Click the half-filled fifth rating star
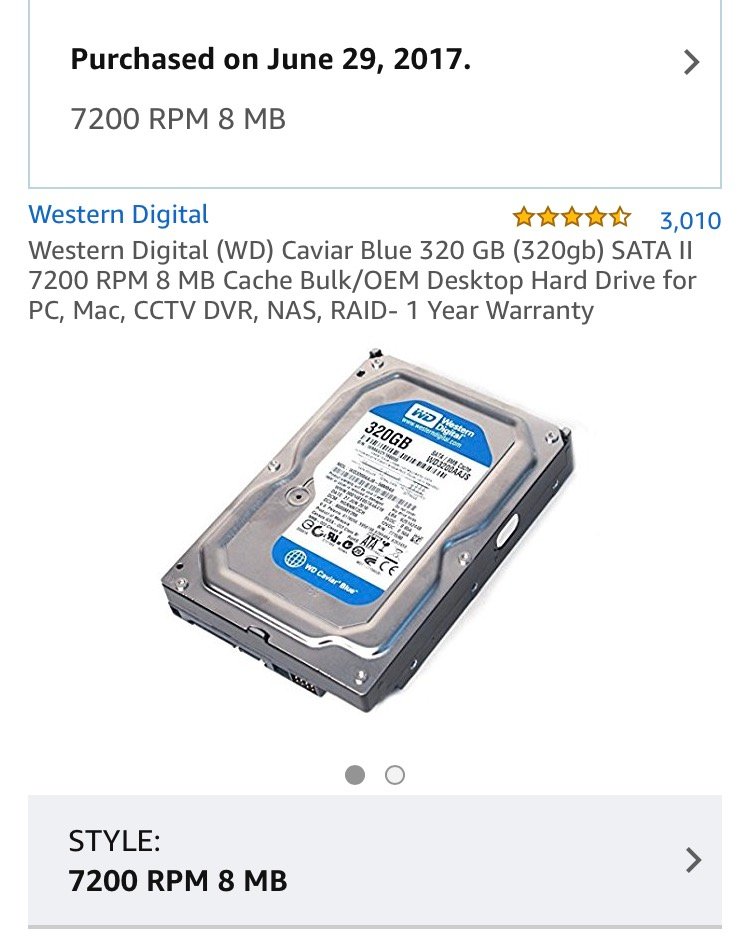 click(x=620, y=217)
